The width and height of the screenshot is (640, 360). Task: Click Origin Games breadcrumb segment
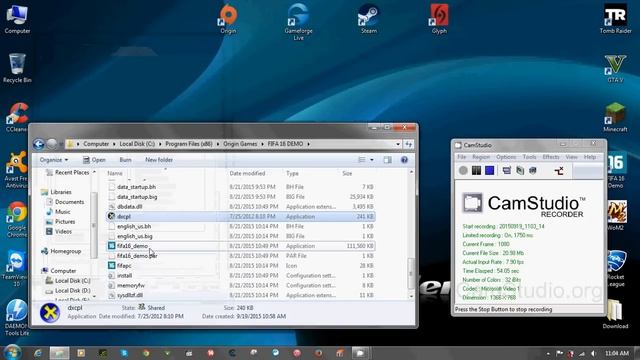pos(240,144)
